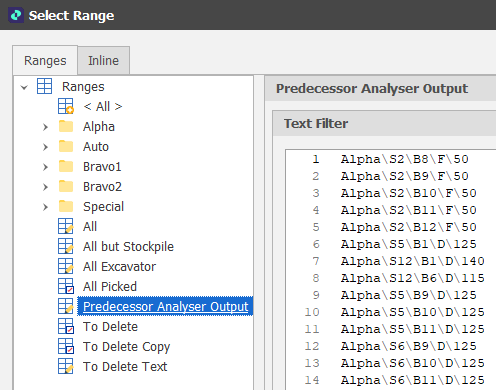This screenshot has height=390, width=496.
Task: Click the To Delete range icon
Action: coord(66,326)
